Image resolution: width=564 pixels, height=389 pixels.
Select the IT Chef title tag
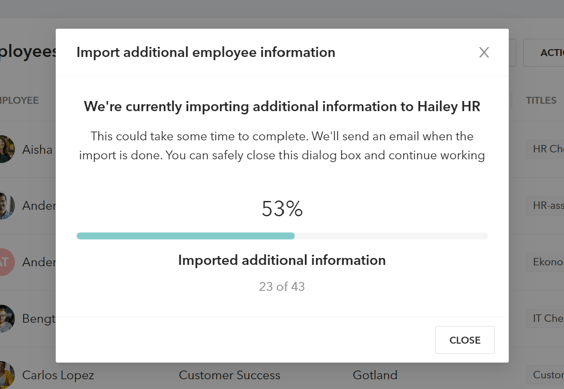(x=545, y=318)
